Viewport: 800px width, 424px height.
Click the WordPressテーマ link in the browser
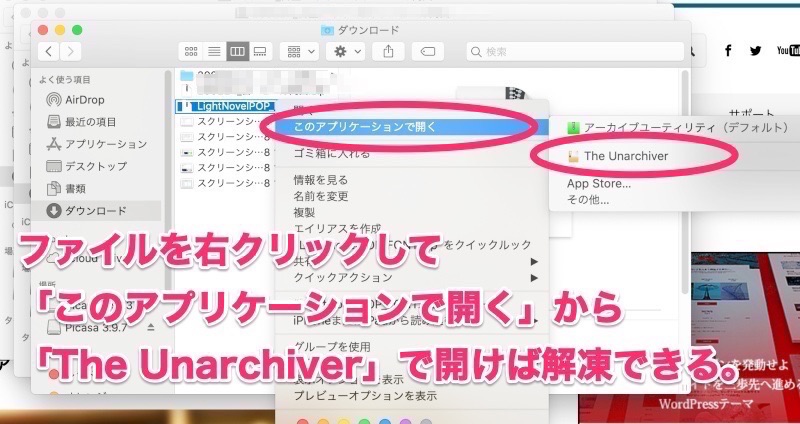click(706, 404)
